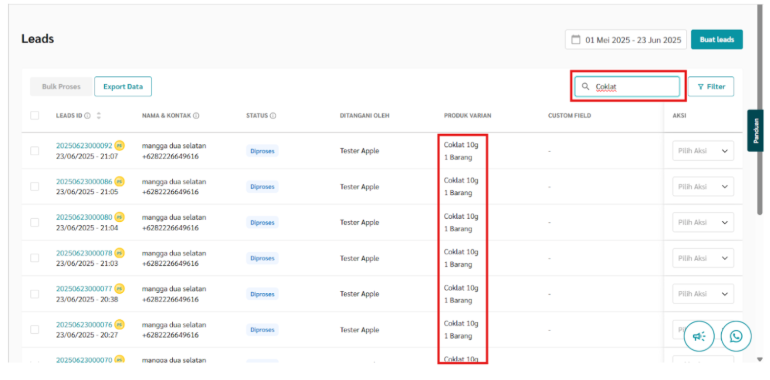Open Pilih Aksi dropdown for lead 20250623000077
The image size is (770, 380).
pos(703,294)
